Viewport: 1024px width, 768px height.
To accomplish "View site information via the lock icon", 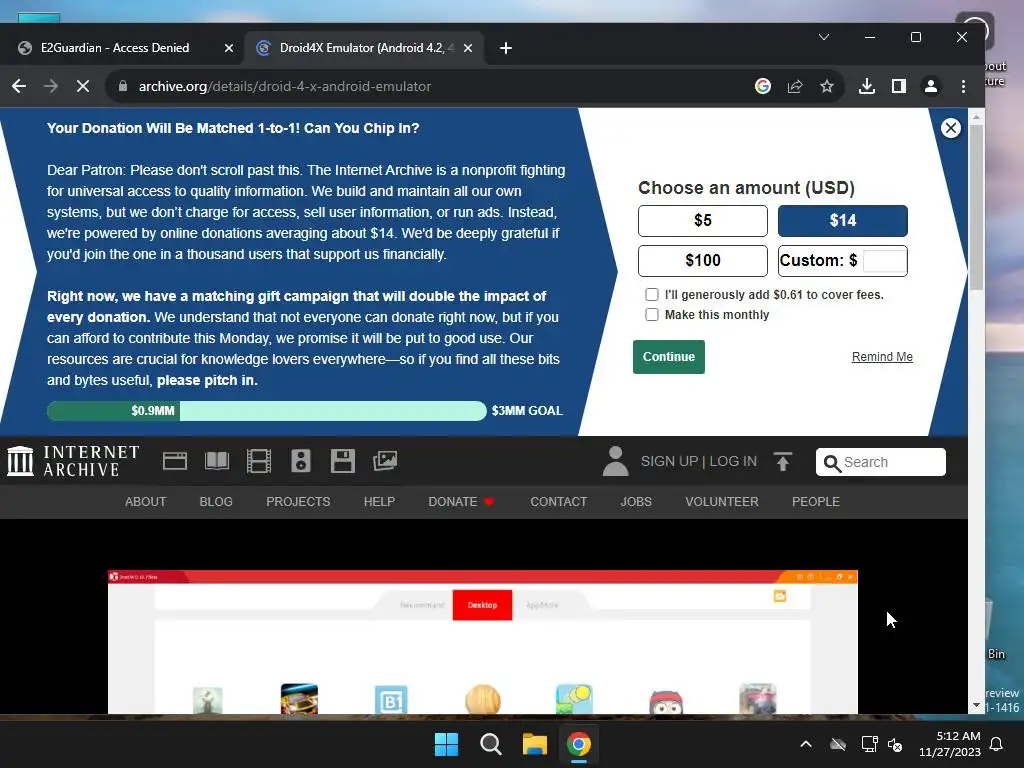I will click(123, 86).
